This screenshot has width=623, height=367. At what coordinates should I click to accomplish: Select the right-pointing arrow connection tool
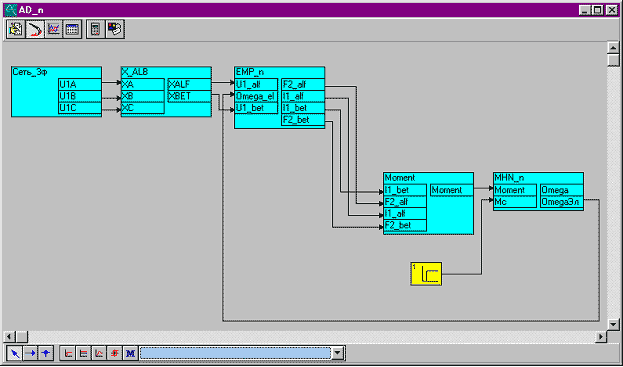(x=30, y=353)
